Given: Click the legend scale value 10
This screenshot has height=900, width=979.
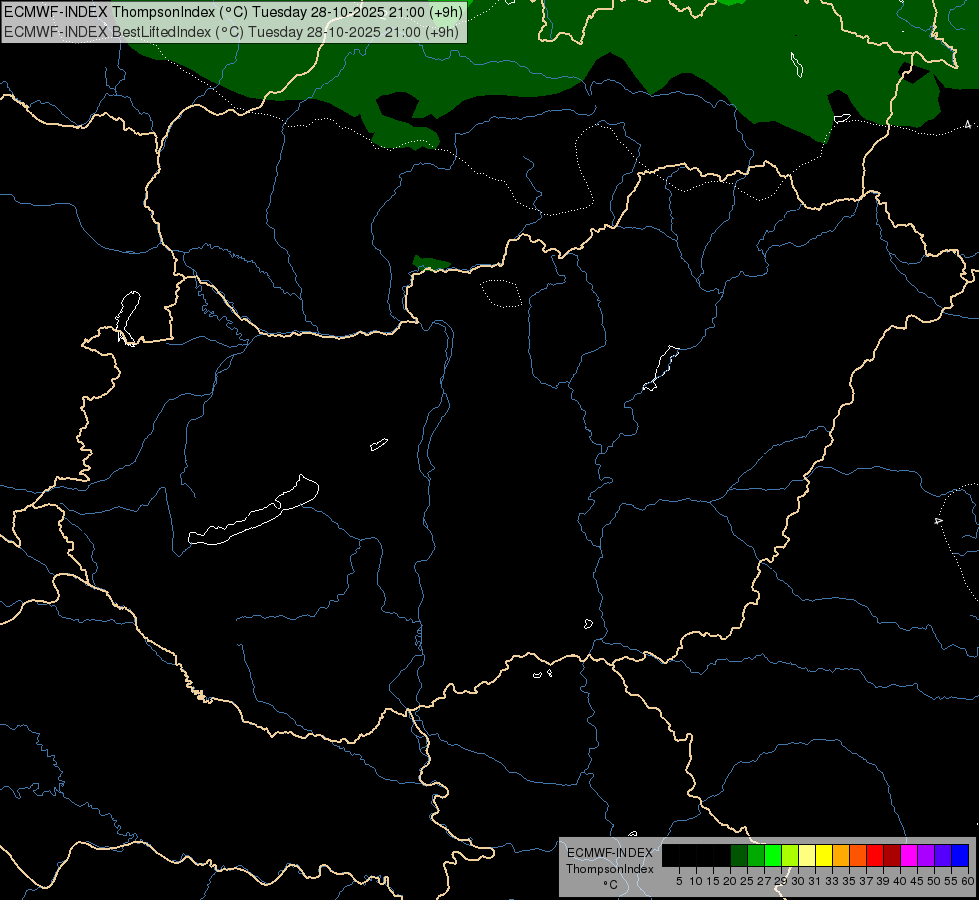Looking at the screenshot, I should (696, 881).
